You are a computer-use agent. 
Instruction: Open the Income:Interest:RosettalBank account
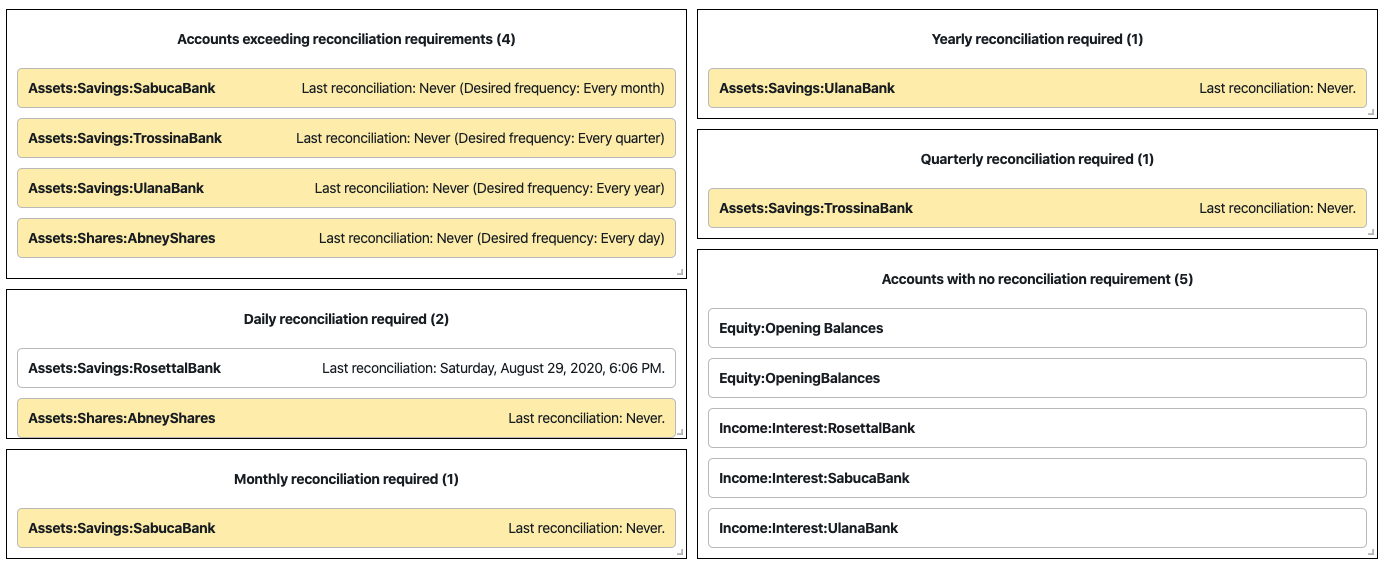(1037, 428)
